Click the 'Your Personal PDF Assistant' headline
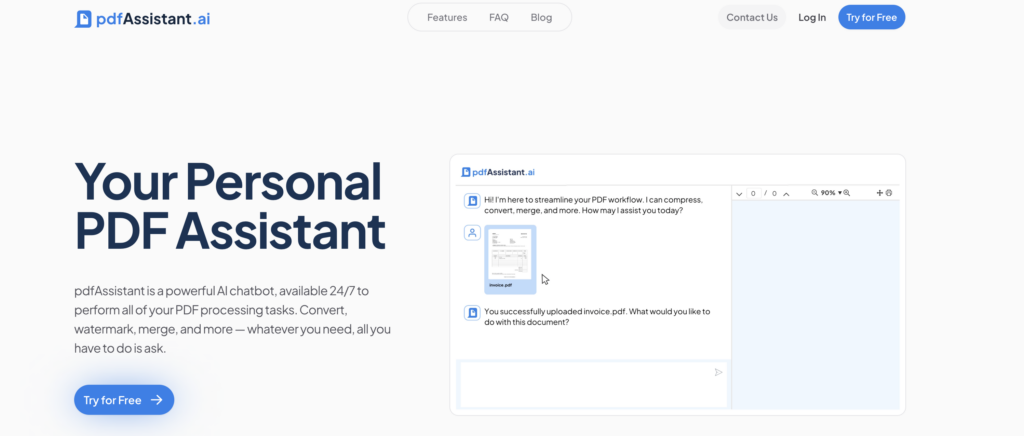 (230, 206)
